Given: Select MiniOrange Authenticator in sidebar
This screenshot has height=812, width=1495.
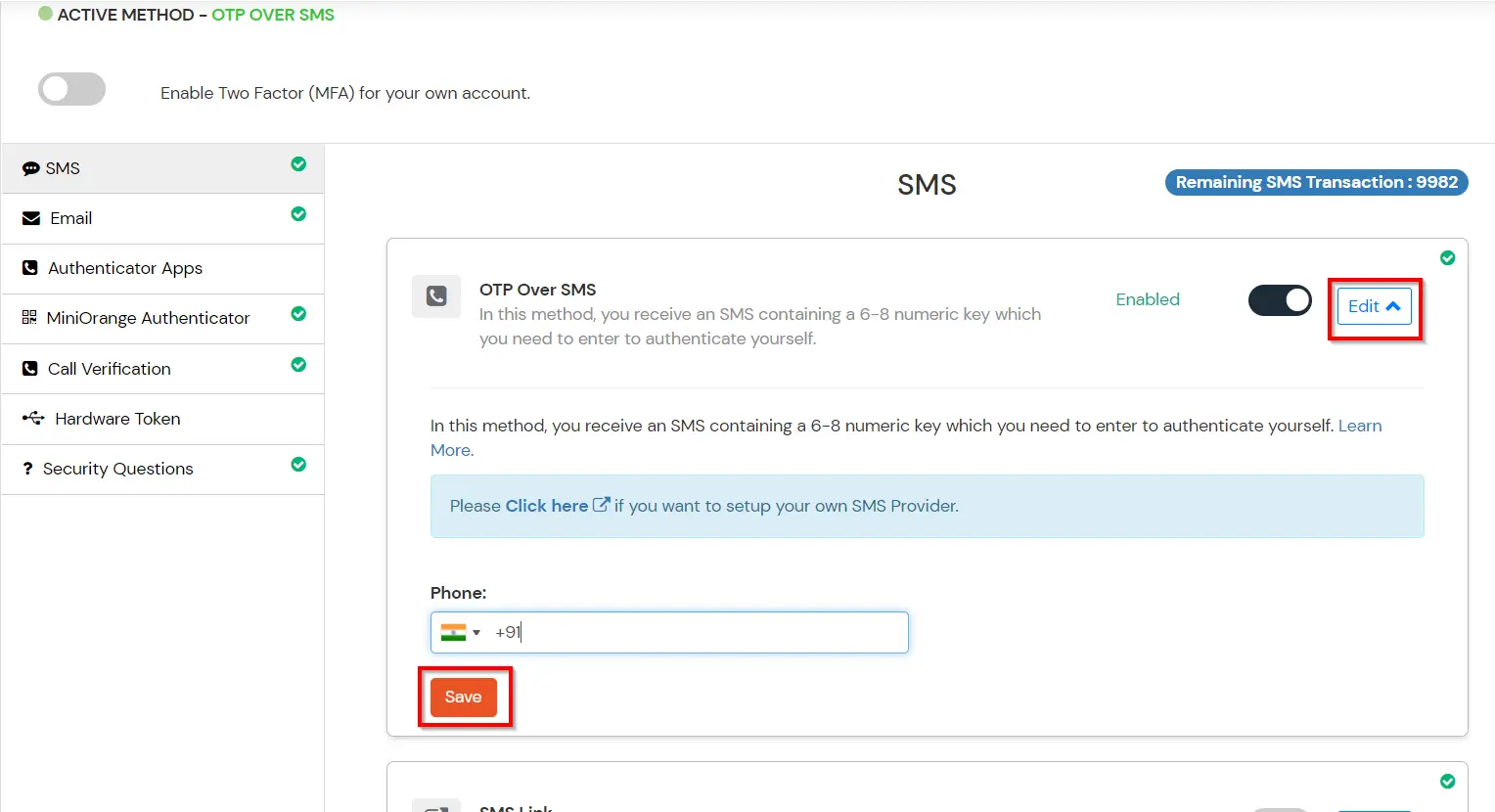Looking at the screenshot, I should tap(162, 318).
